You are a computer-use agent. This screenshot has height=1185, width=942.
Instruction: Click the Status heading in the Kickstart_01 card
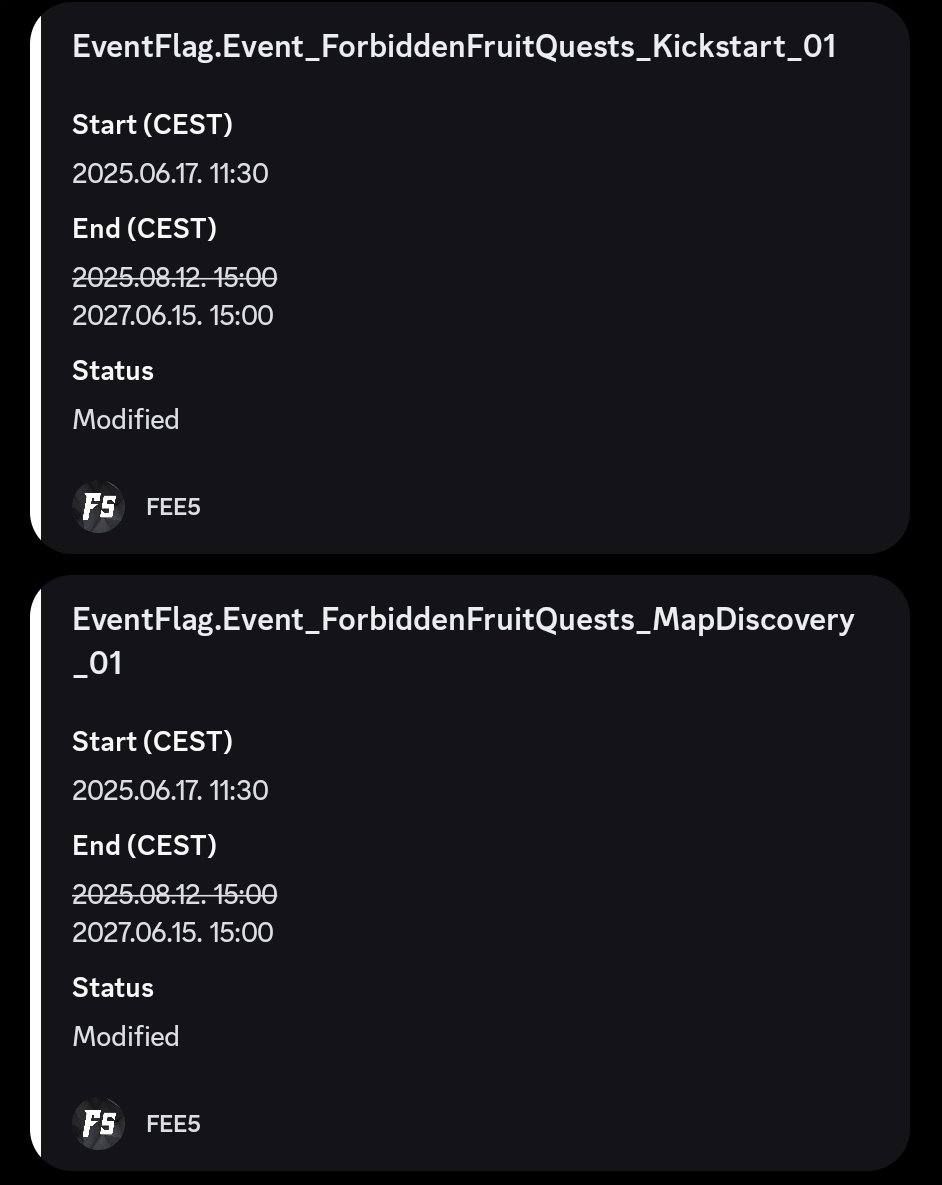tap(113, 371)
